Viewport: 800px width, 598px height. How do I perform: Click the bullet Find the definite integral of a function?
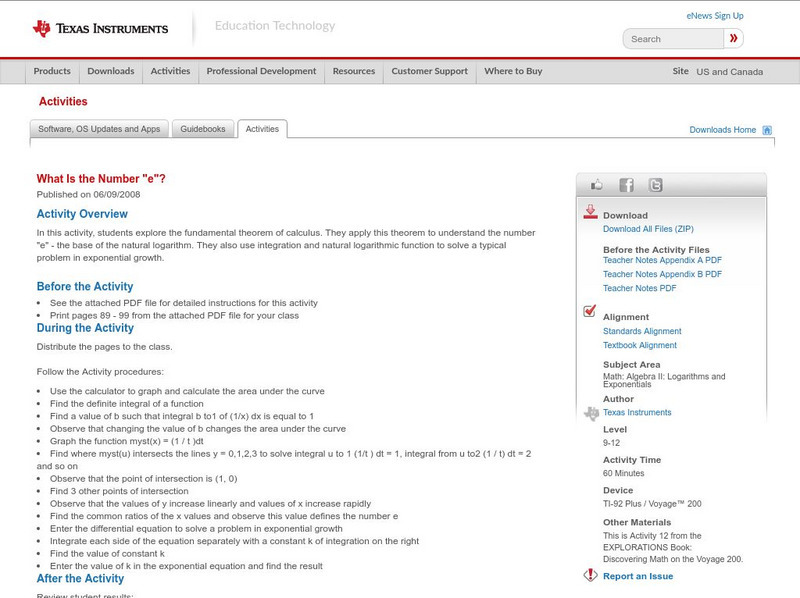pyautogui.click(x=127, y=404)
